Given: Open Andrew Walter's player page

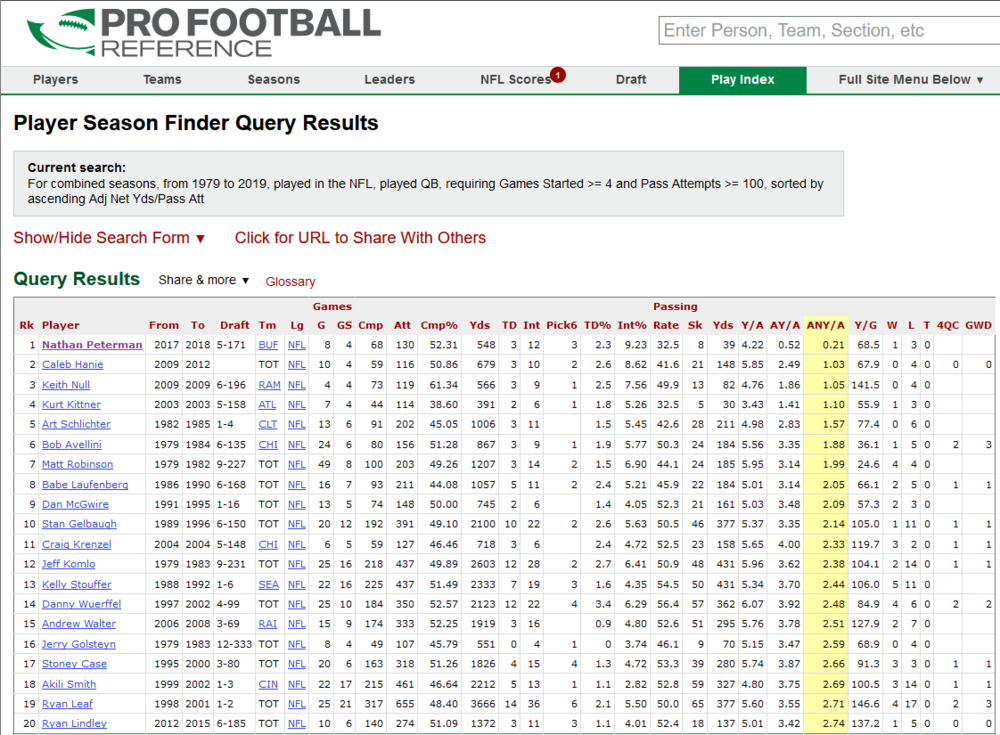Looking at the screenshot, I should click(78, 623).
